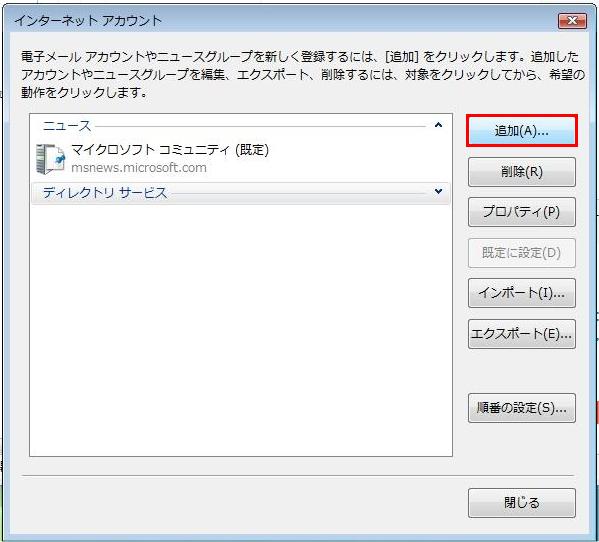
Task: Open プロパティ(P) for the account
Action: pyautogui.click(x=521, y=212)
